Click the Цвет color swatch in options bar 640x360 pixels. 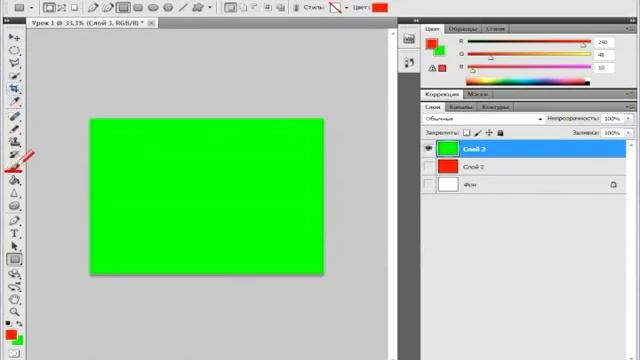(x=380, y=7)
